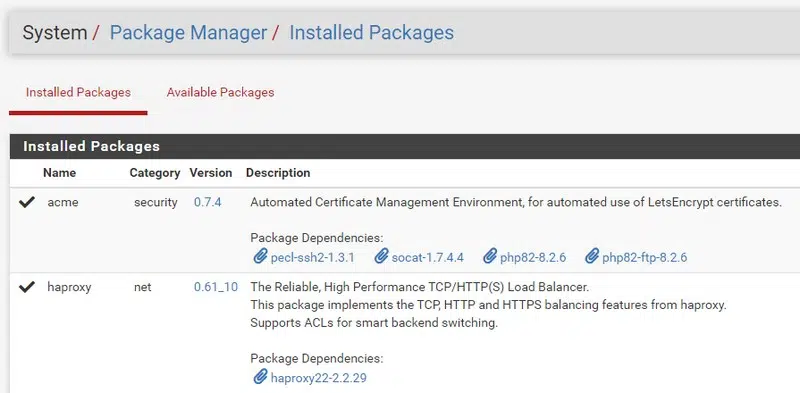
Task: Click Supports ACLs for smart backend switching
Action: (x=373, y=323)
